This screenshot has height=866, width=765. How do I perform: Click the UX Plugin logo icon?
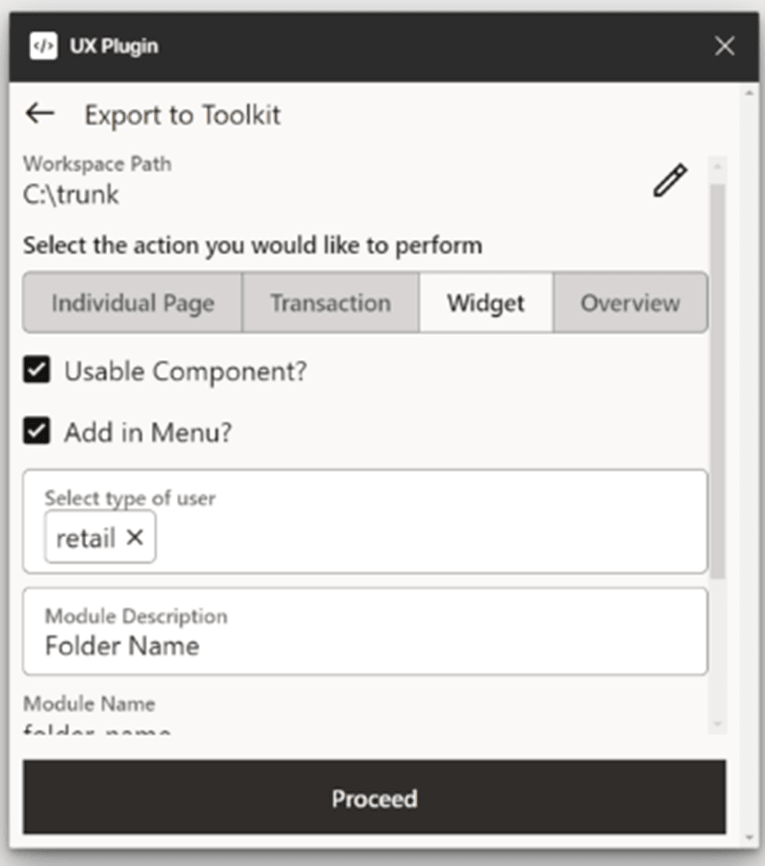43,46
